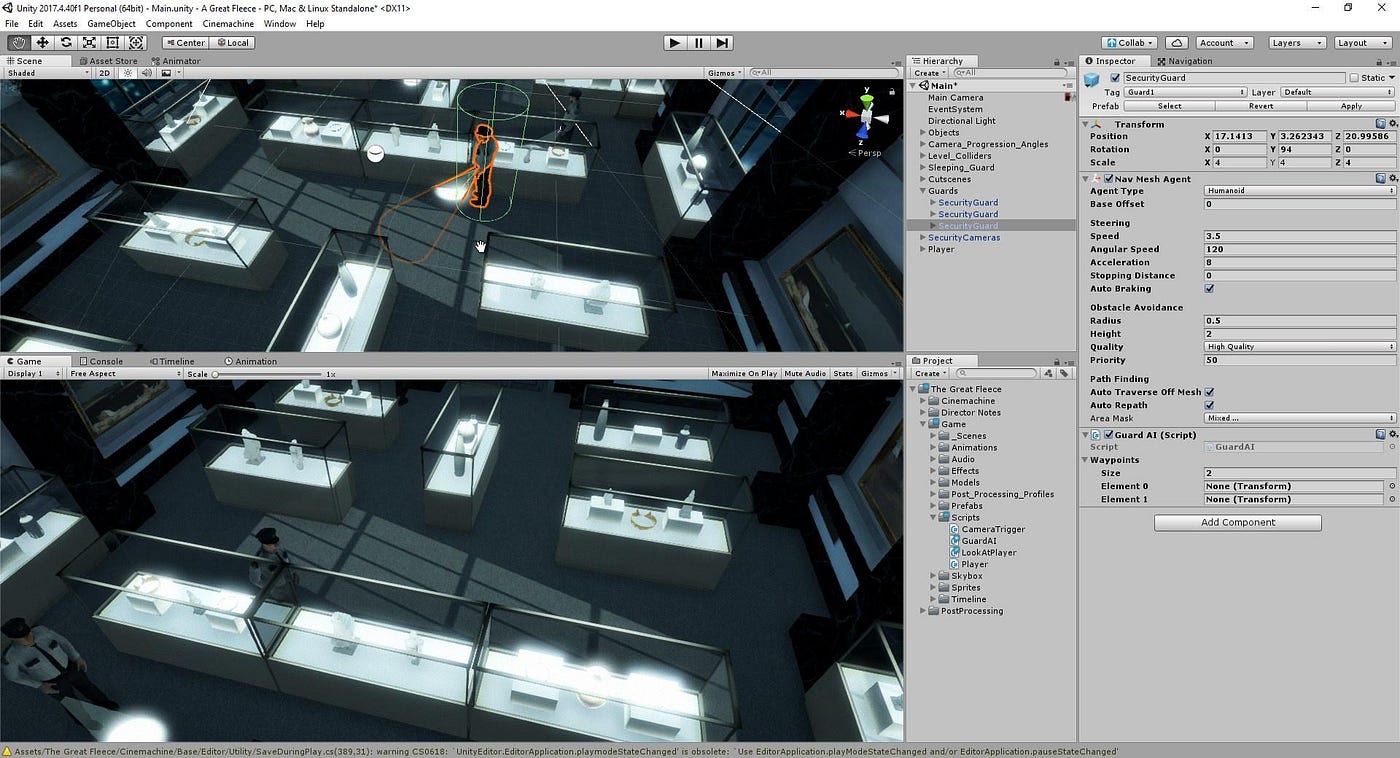Open the Area Mask dropdown
This screenshot has width=1400, height=758.
tap(1300, 418)
